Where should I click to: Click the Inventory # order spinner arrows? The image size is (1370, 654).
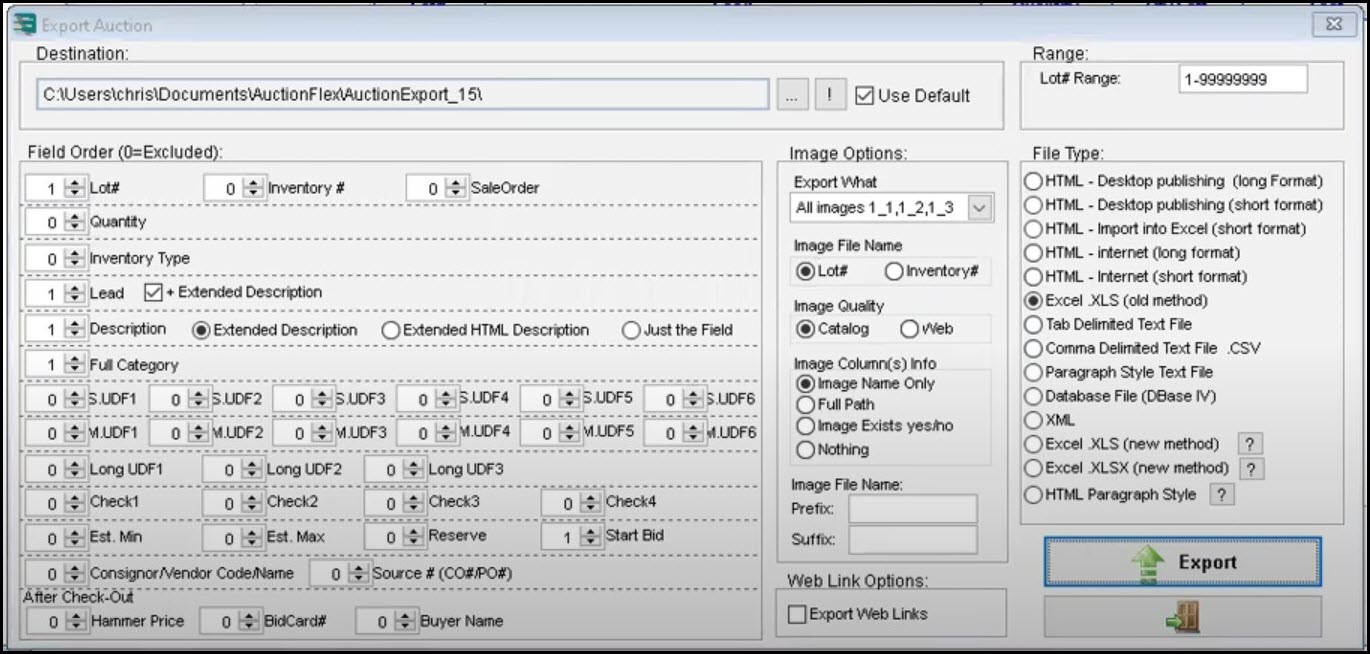click(254, 188)
